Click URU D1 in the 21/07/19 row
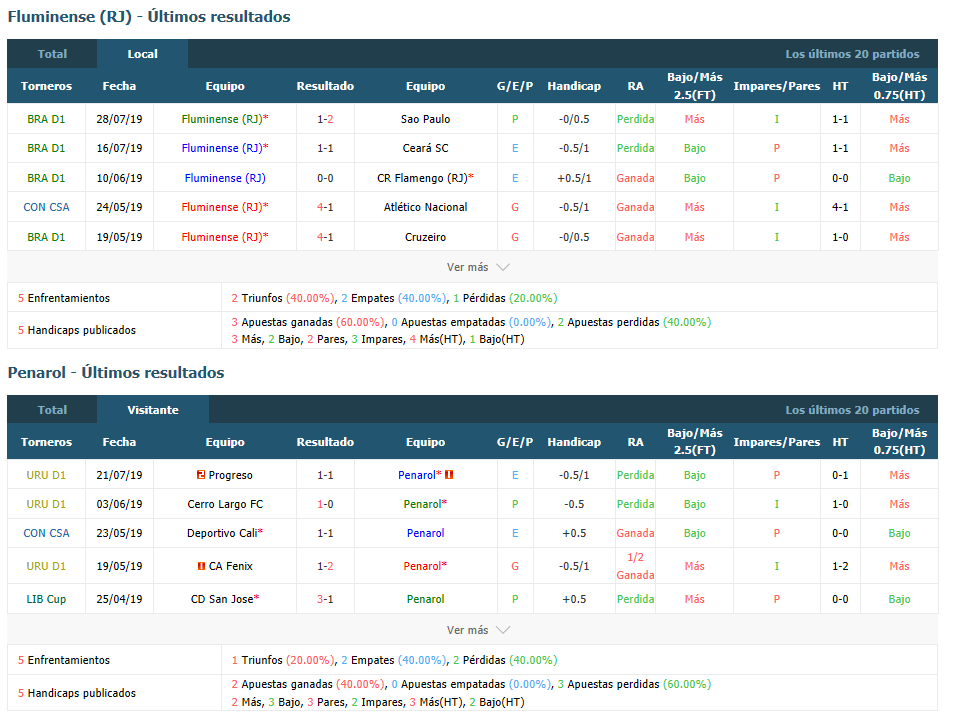Image resolution: width=954 pixels, height=718 pixels. tap(46, 475)
